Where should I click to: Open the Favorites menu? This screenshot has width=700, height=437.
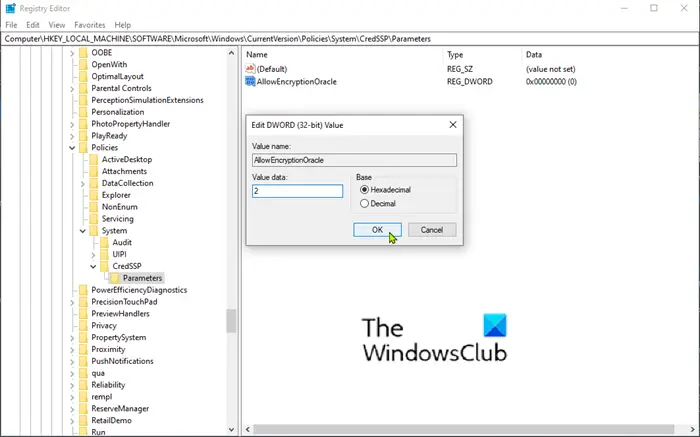(90, 25)
